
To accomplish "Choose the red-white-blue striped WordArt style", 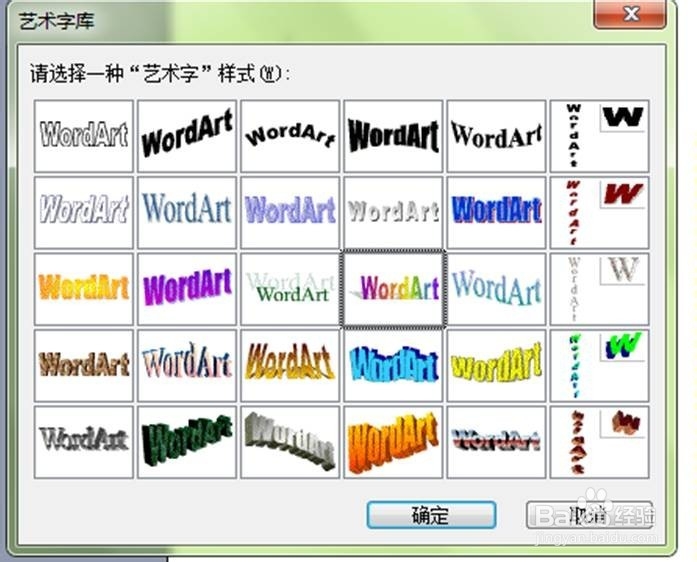I will click(x=496, y=442).
